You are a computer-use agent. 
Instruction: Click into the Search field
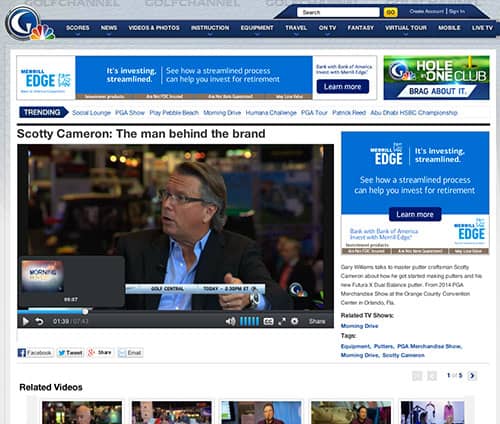[338, 12]
